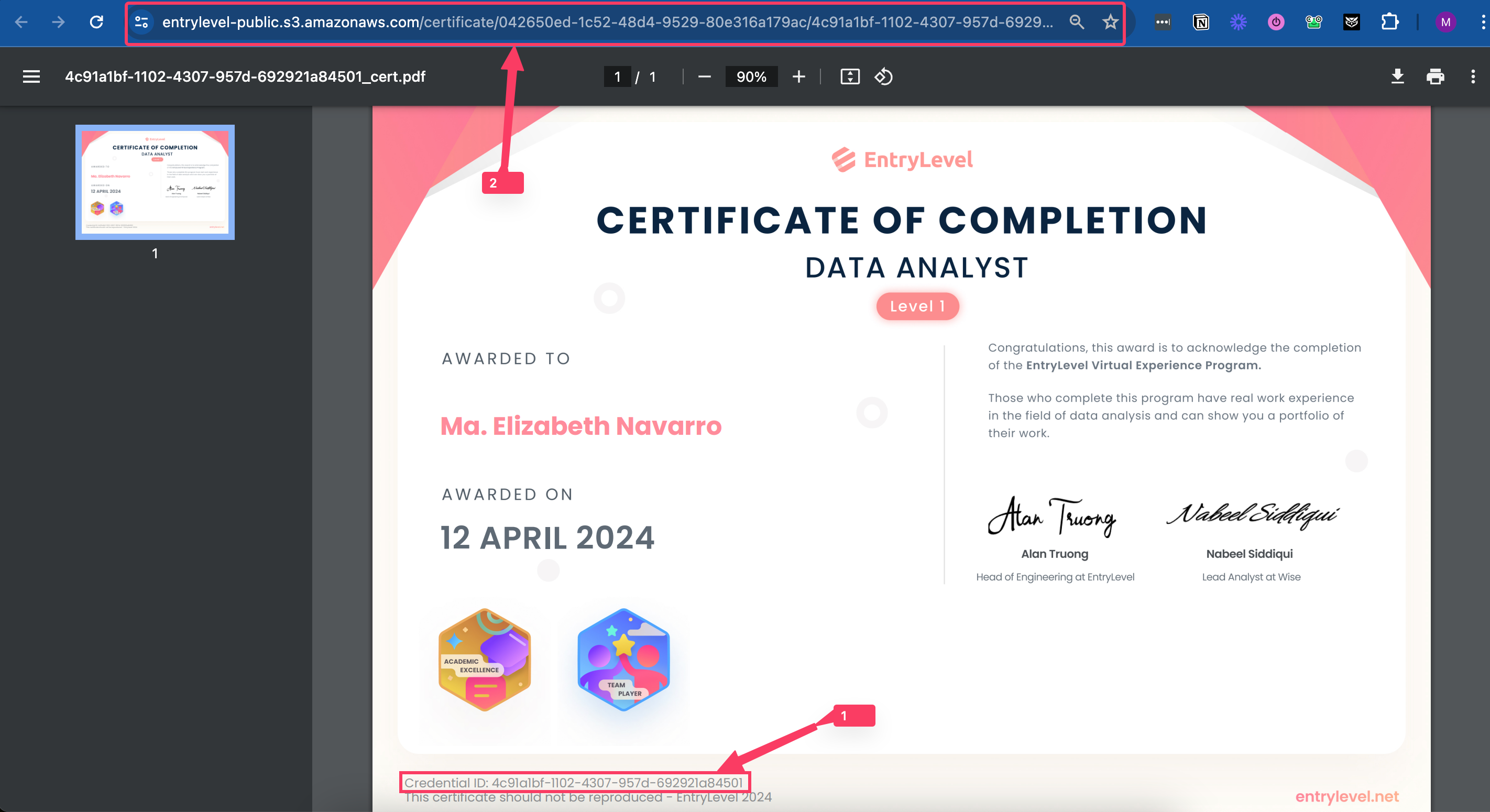
Task: Open the zoom magnifier icon in address bar
Action: coord(1077,22)
